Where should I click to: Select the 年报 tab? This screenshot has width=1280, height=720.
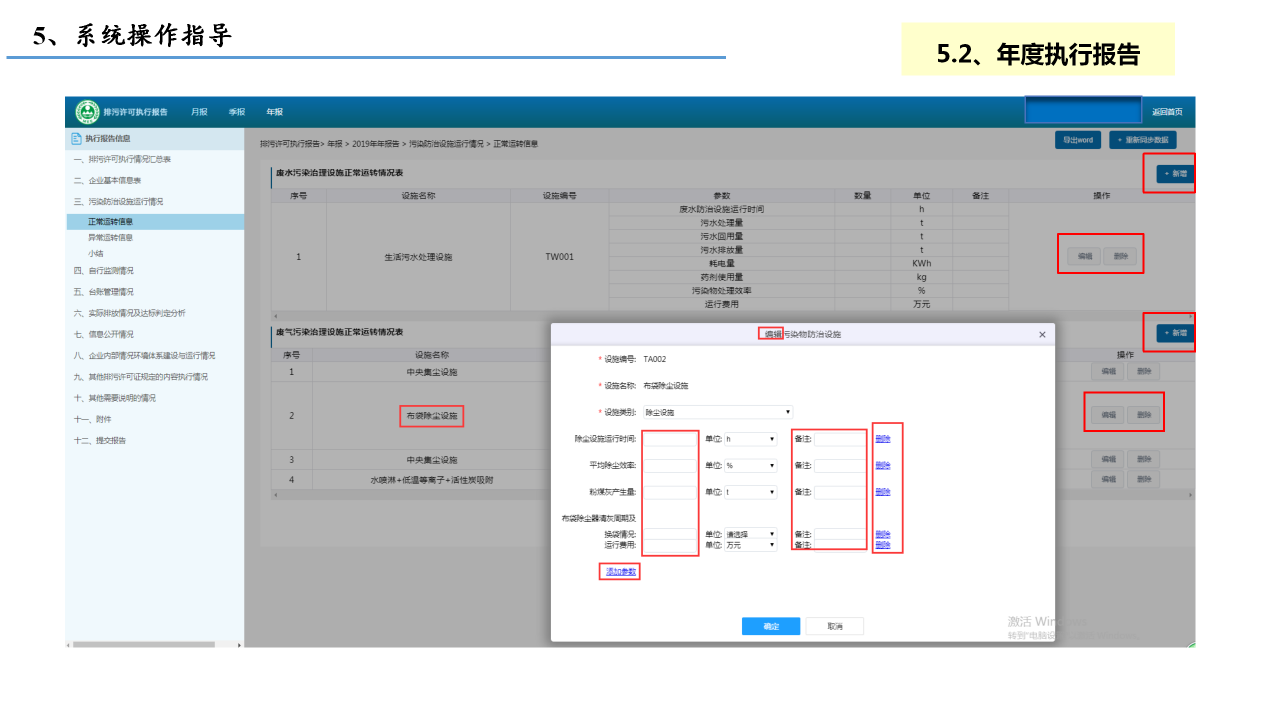point(274,112)
